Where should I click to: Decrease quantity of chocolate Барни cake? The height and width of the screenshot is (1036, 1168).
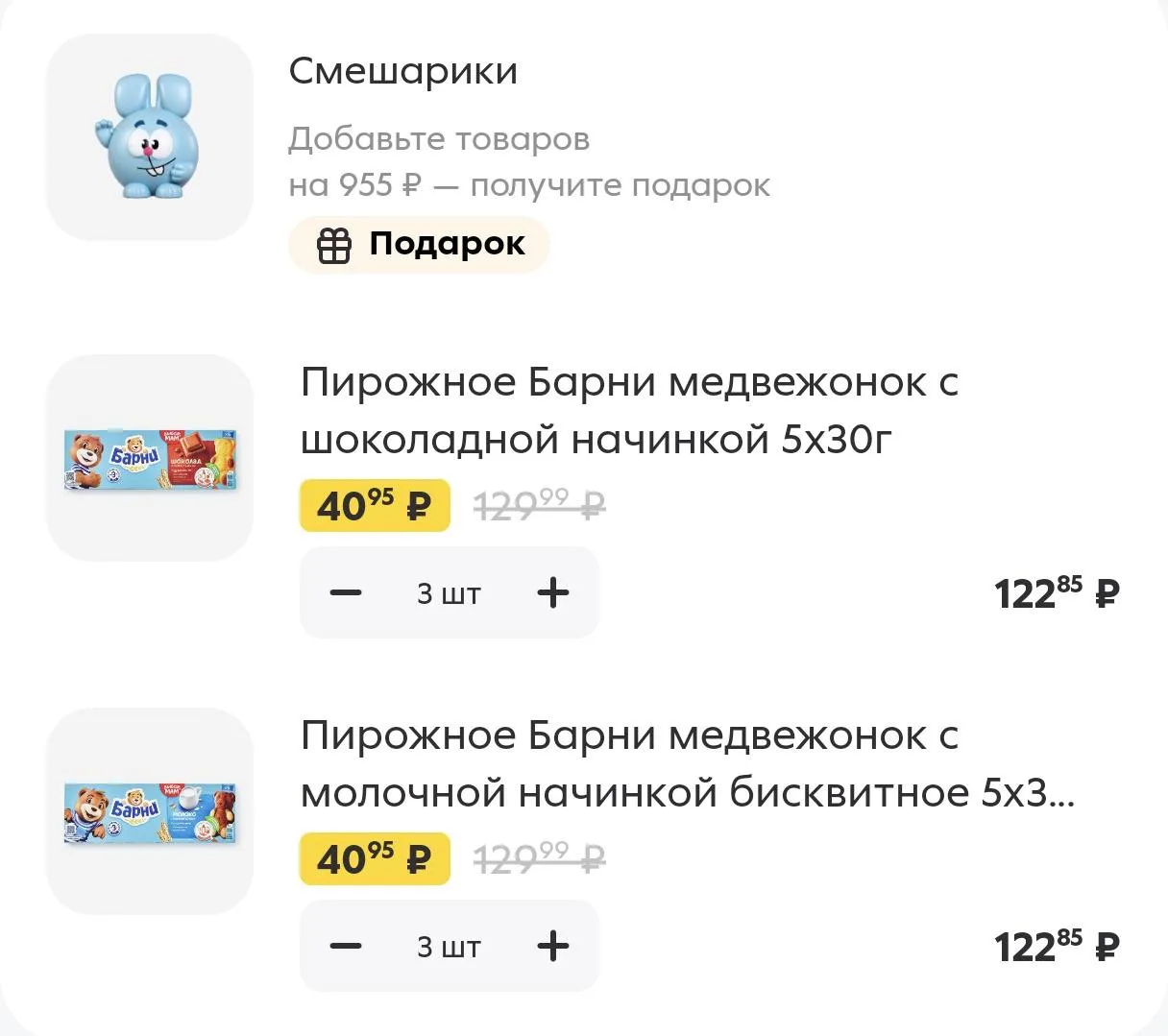pos(346,592)
